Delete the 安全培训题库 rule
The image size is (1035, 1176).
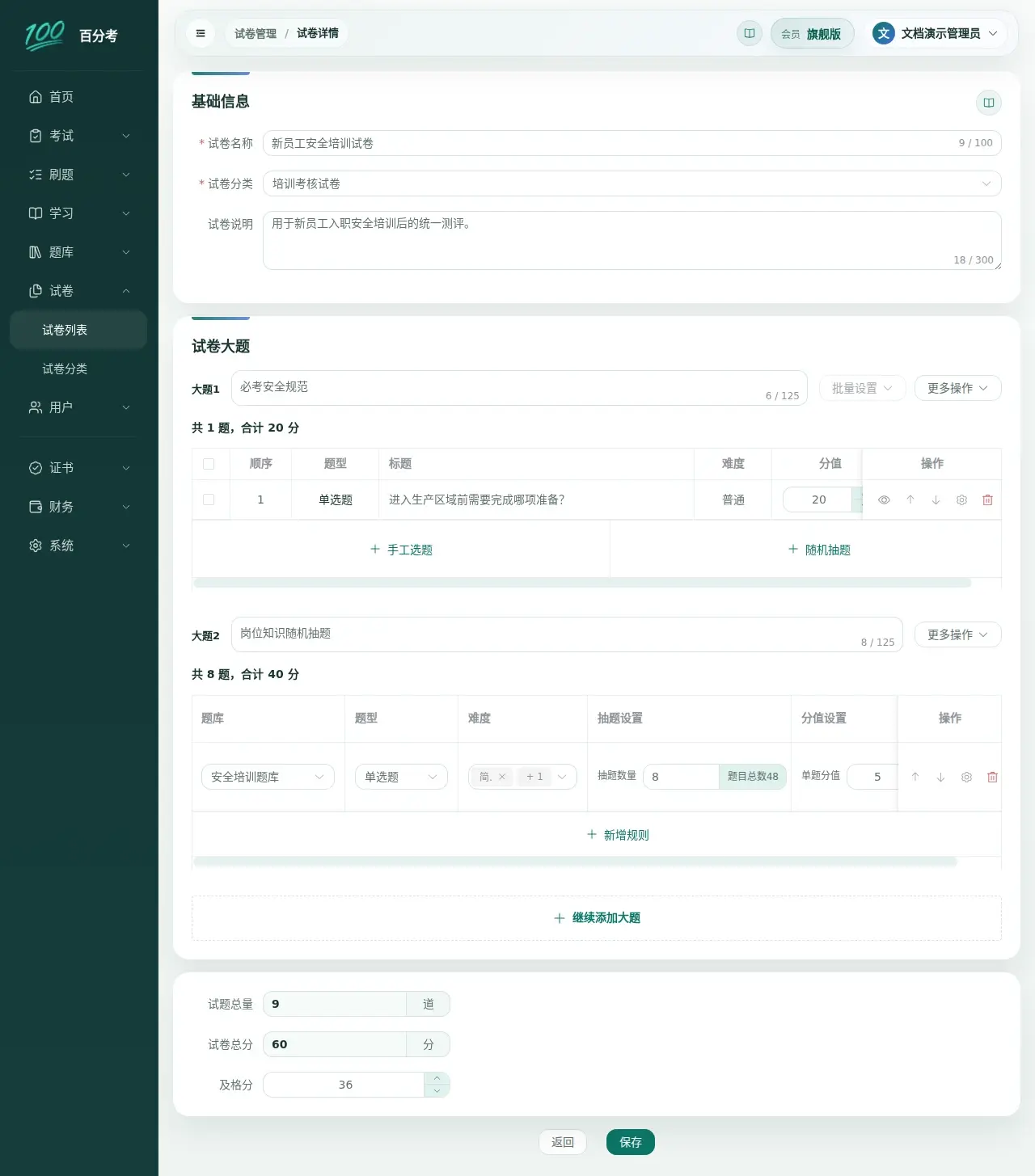[992, 777]
